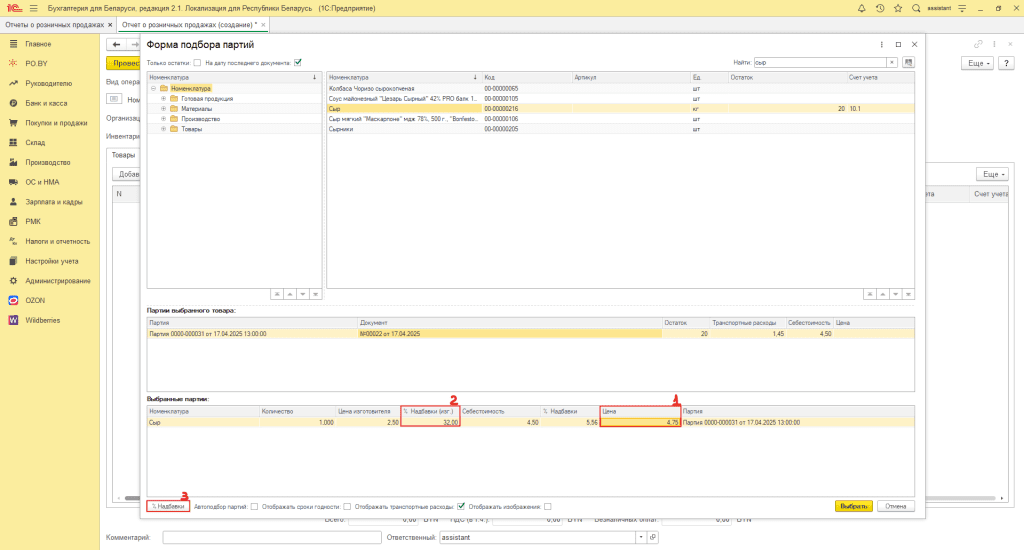Expand the Готовая продукция folder
Screen dimensions: 1024x550
coord(163,99)
